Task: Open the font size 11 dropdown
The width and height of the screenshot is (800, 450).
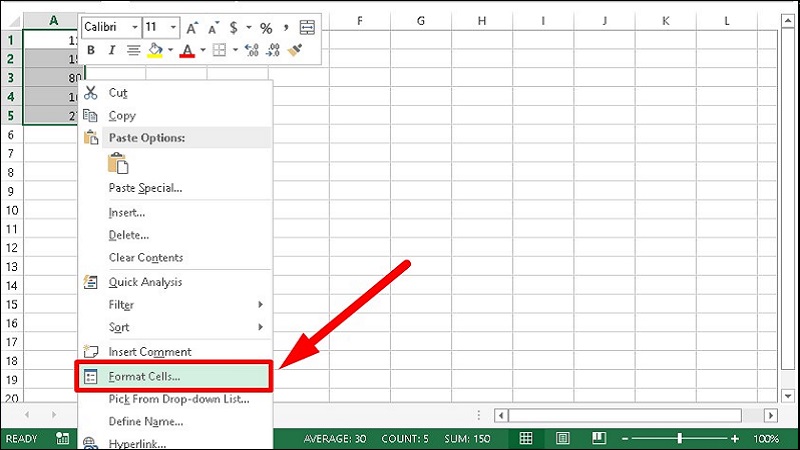Action: (173, 27)
